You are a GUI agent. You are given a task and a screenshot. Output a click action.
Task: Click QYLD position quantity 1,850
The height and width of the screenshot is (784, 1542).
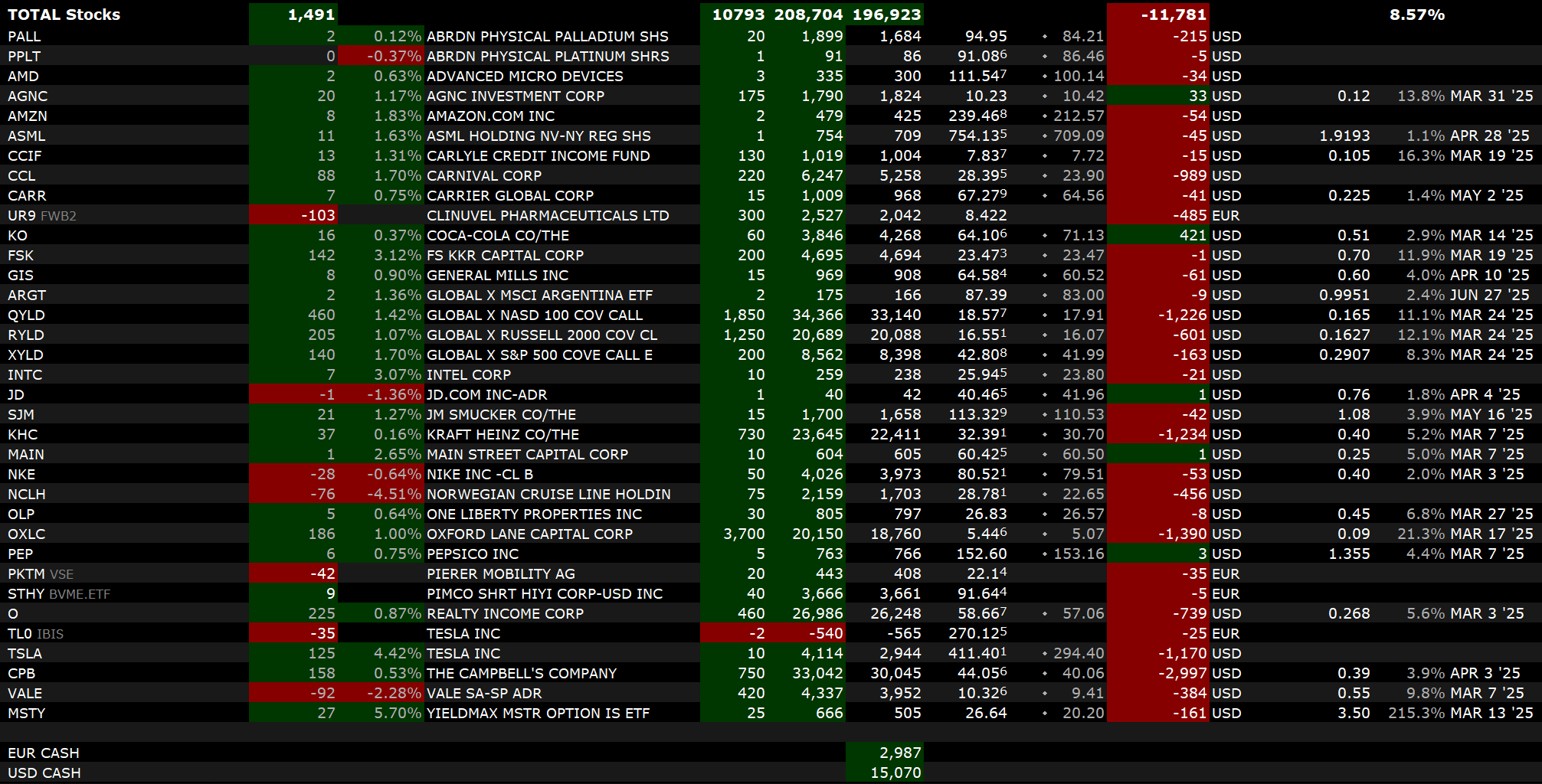pos(744,315)
